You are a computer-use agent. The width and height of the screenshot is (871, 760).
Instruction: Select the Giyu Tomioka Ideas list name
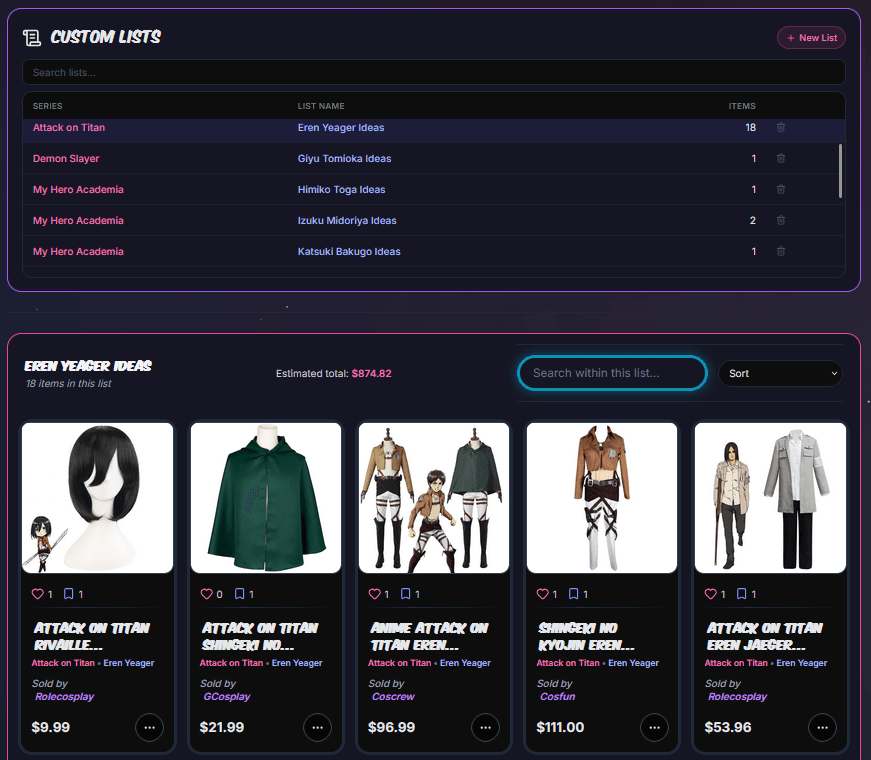(344, 159)
